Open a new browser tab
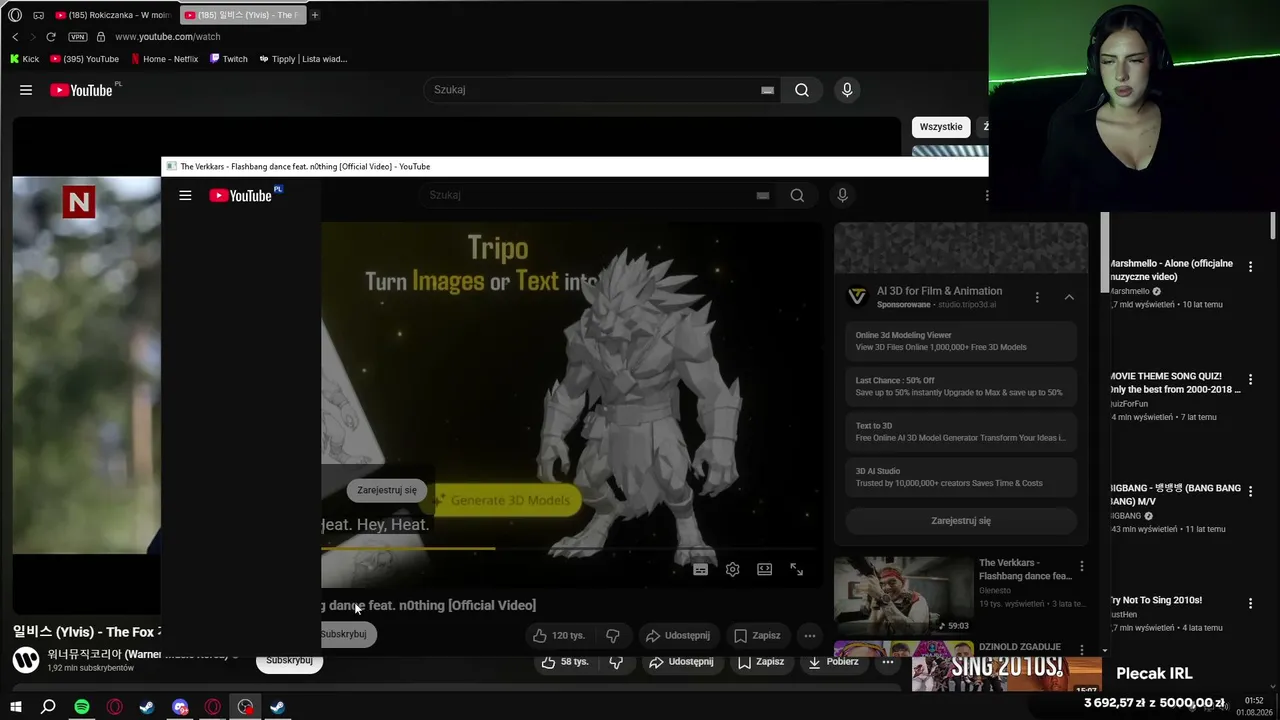The width and height of the screenshot is (1280, 720). point(314,15)
